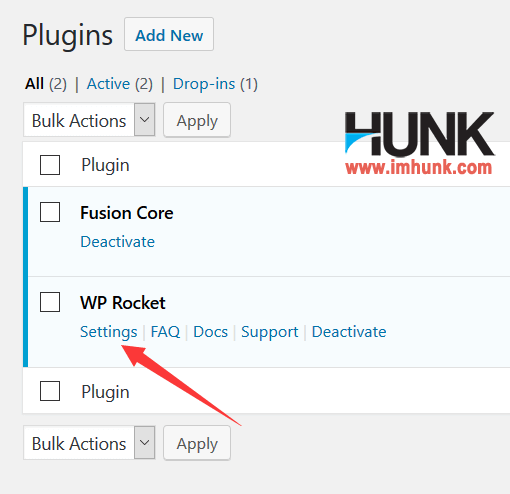The image size is (510, 494).
Task: Tick the WP Rocket checkbox
Action: (50, 302)
